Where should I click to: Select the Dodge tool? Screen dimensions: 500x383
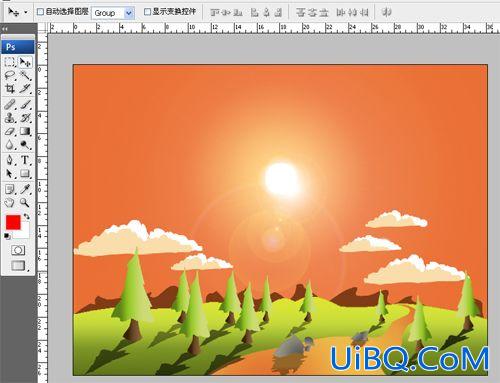(x=25, y=145)
